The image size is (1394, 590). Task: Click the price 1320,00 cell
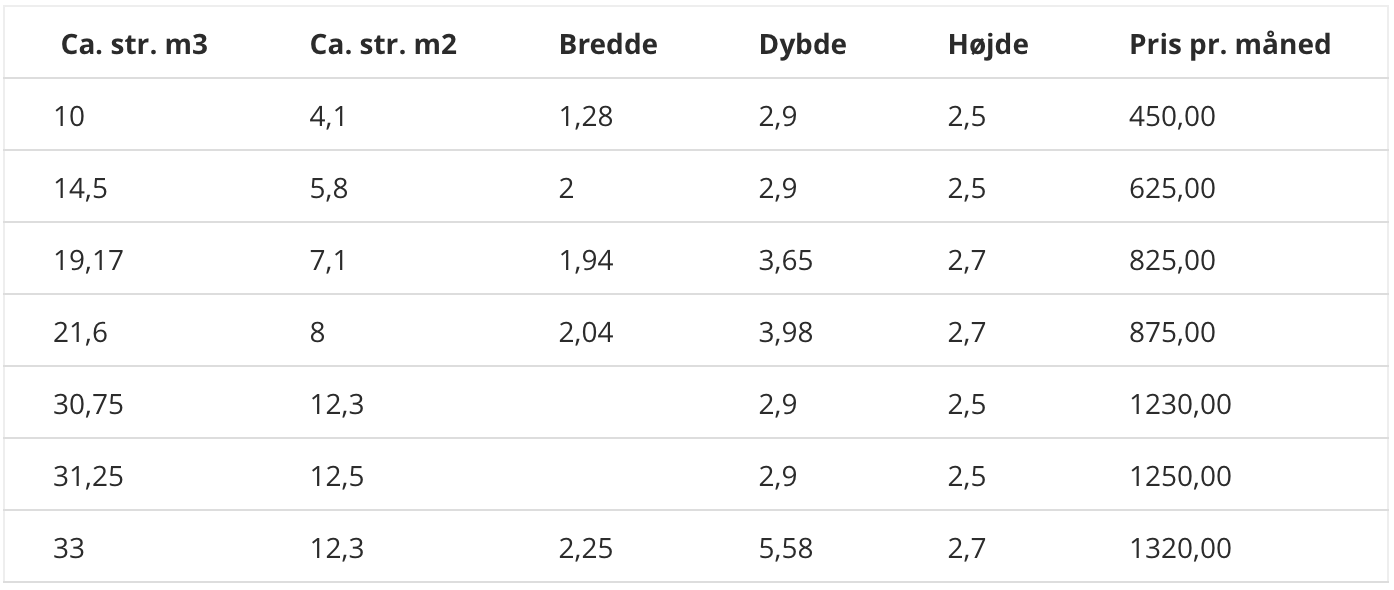1180,549
